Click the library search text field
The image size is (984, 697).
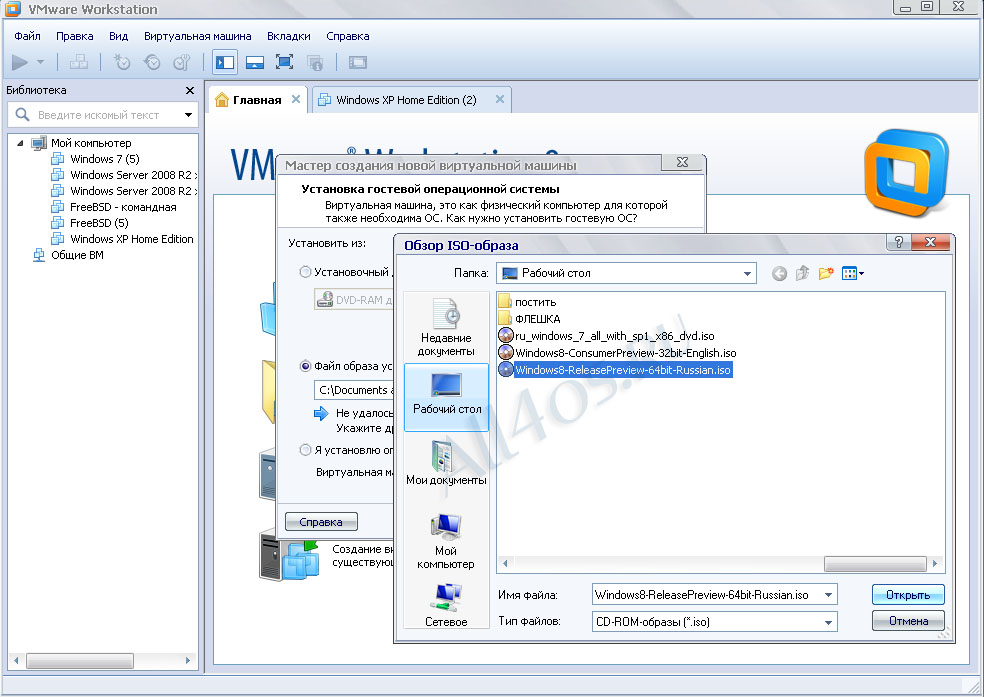100,115
